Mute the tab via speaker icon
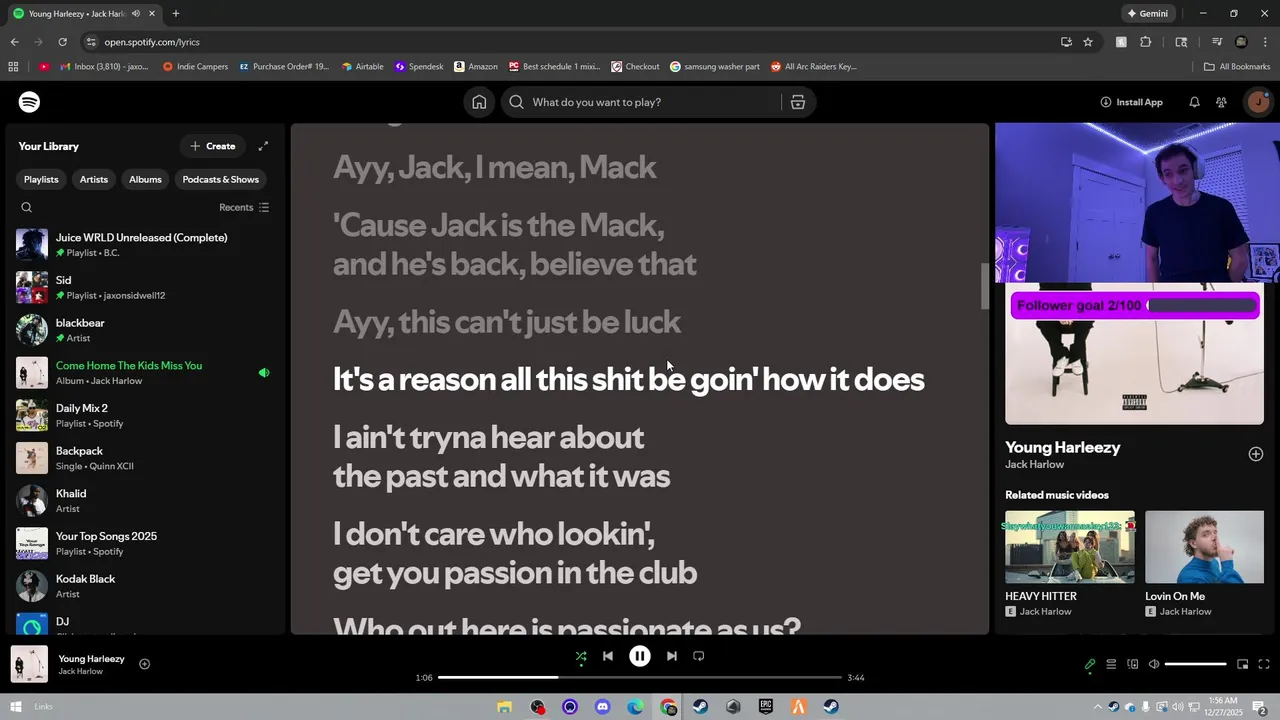 135,14
